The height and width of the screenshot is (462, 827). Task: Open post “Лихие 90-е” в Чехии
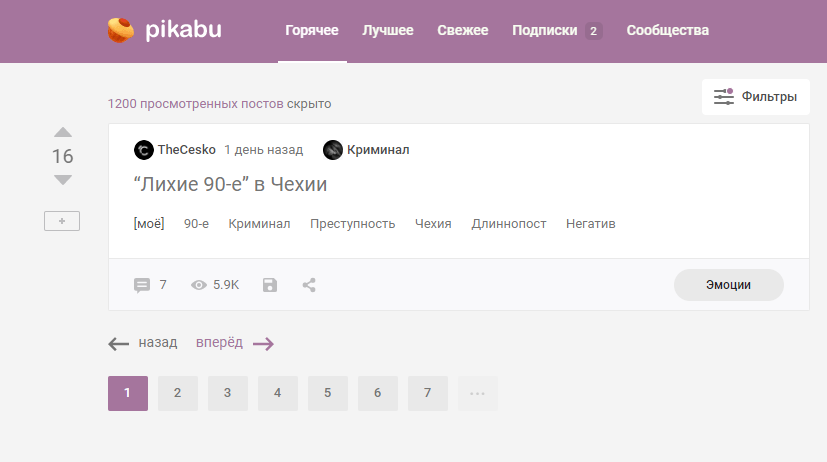[230, 185]
